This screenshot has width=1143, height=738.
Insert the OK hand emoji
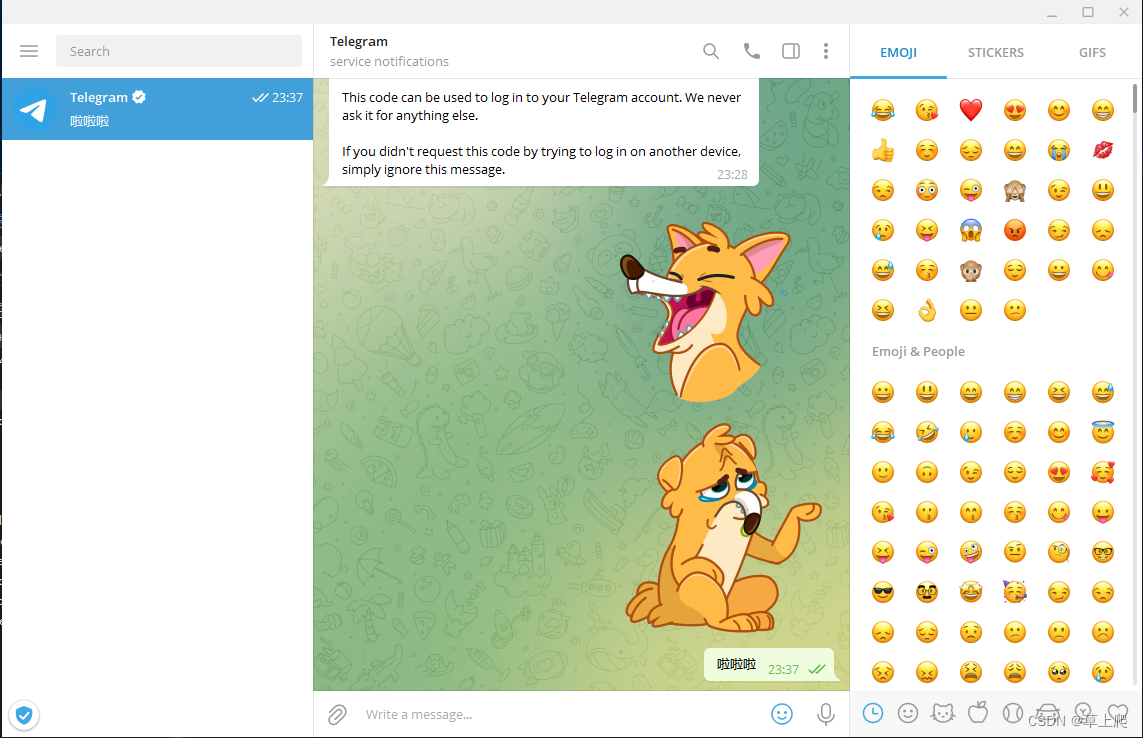click(927, 311)
